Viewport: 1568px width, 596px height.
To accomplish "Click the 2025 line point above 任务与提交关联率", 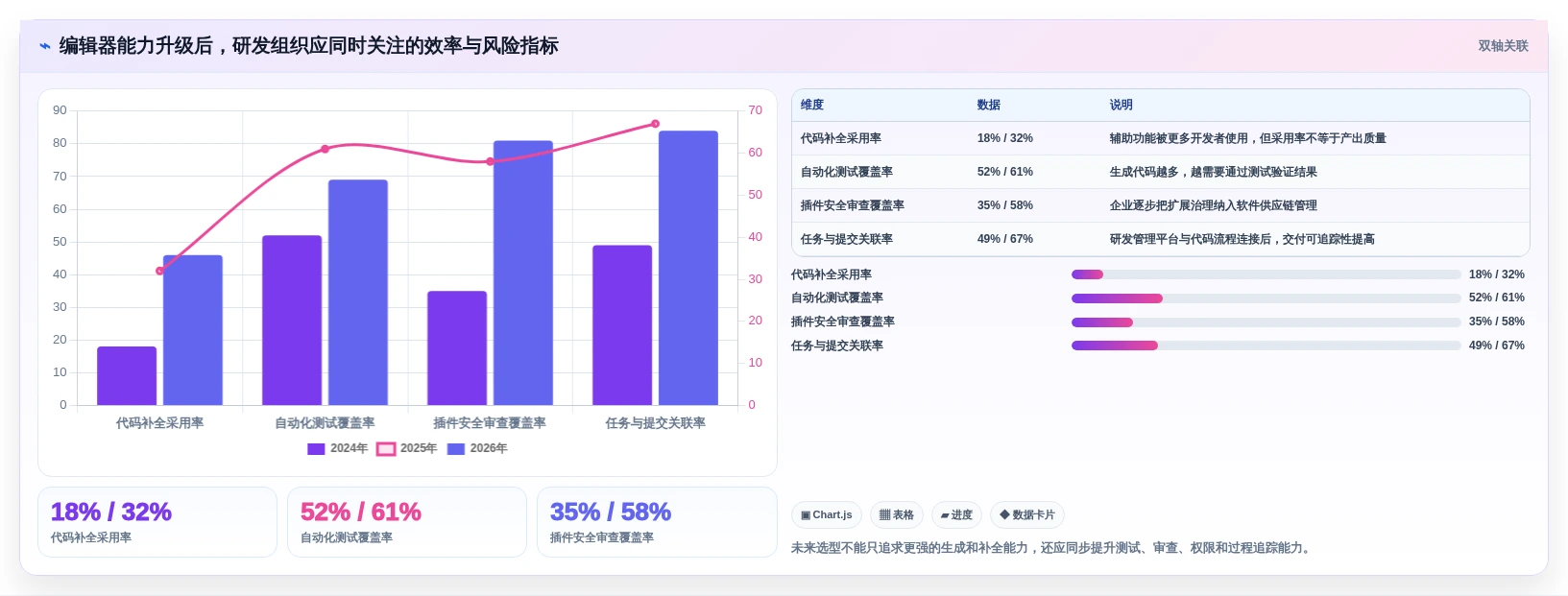I will pos(656,124).
